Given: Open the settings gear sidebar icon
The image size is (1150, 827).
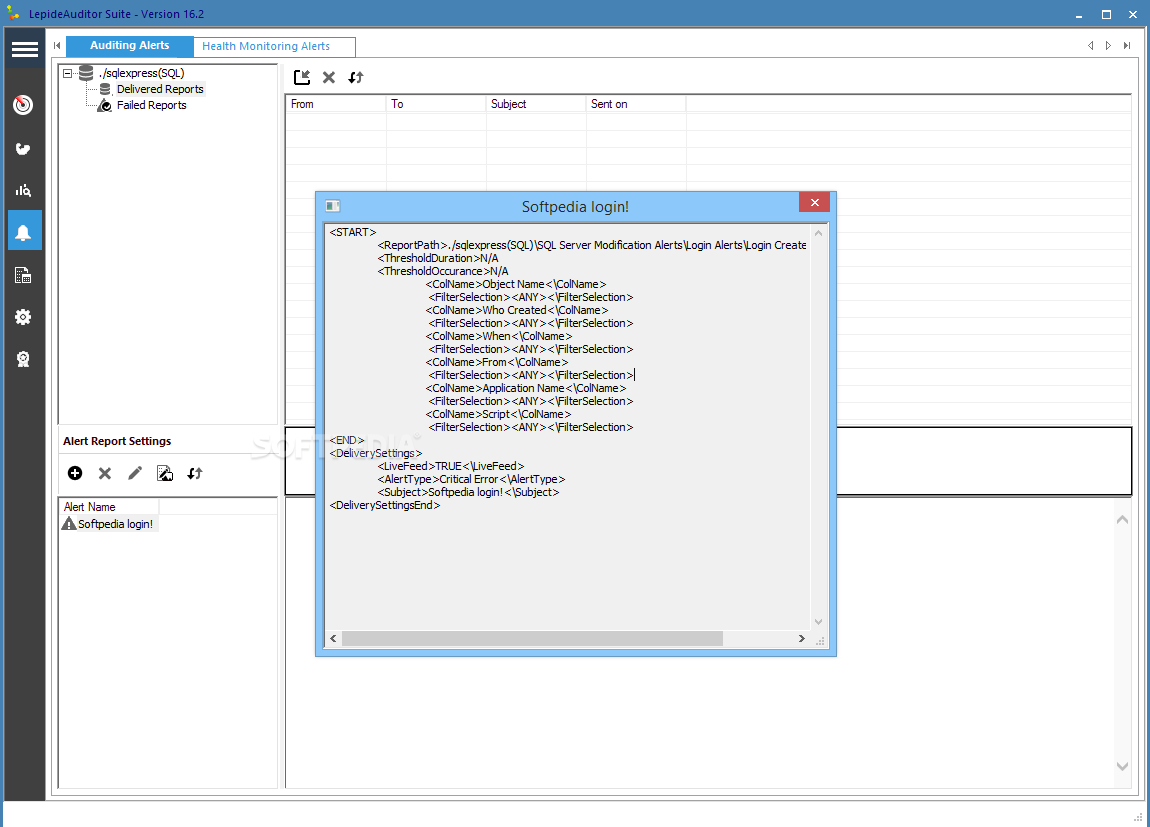Looking at the screenshot, I should [x=23, y=317].
